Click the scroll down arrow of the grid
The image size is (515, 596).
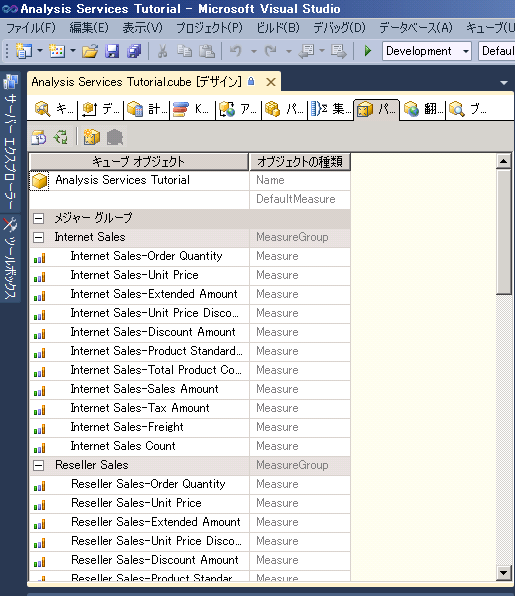pyautogui.click(x=504, y=572)
